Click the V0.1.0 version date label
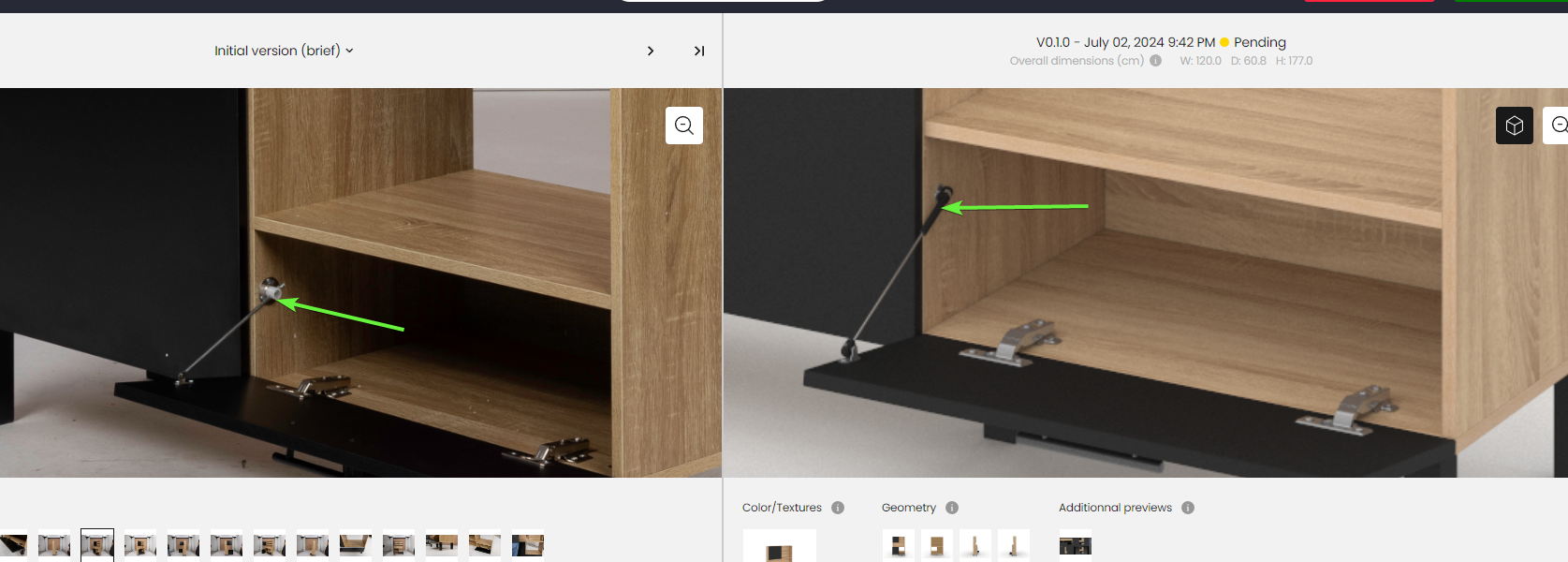This screenshot has width=1568, height=562. (1125, 42)
